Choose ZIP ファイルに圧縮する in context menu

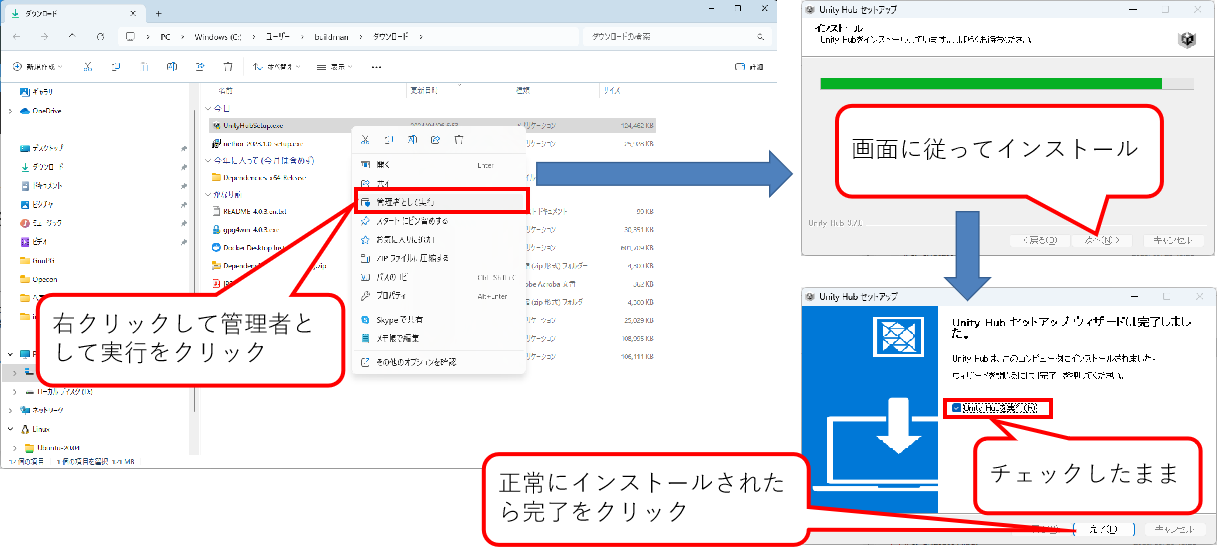[x=438, y=258]
